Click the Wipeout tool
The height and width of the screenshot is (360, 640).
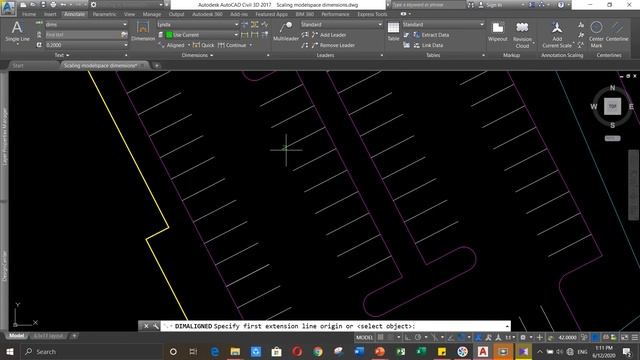(498, 32)
